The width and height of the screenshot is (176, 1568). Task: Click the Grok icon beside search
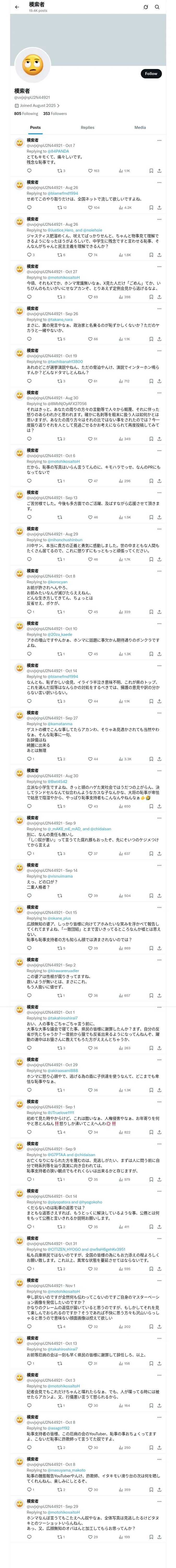pyautogui.click(x=146, y=7)
